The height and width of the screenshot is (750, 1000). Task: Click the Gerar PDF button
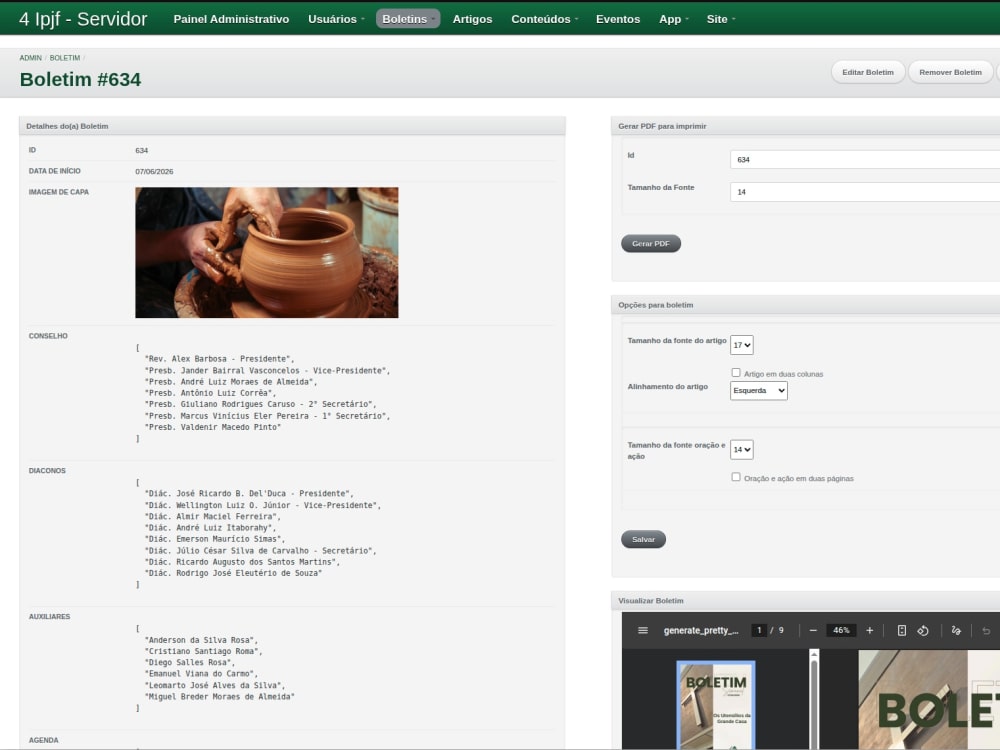coord(651,244)
